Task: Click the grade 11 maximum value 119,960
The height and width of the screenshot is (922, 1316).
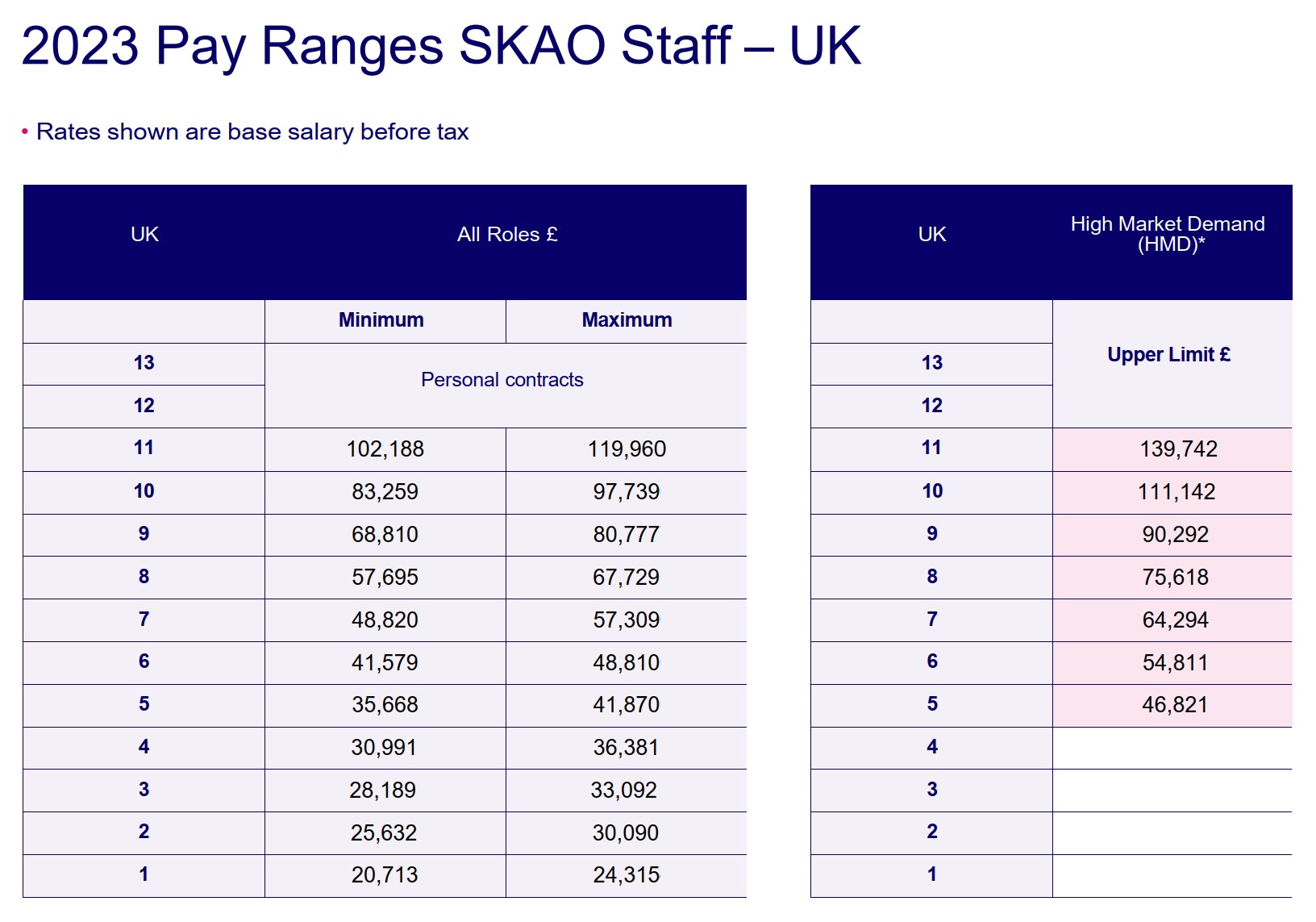Action: point(627,449)
